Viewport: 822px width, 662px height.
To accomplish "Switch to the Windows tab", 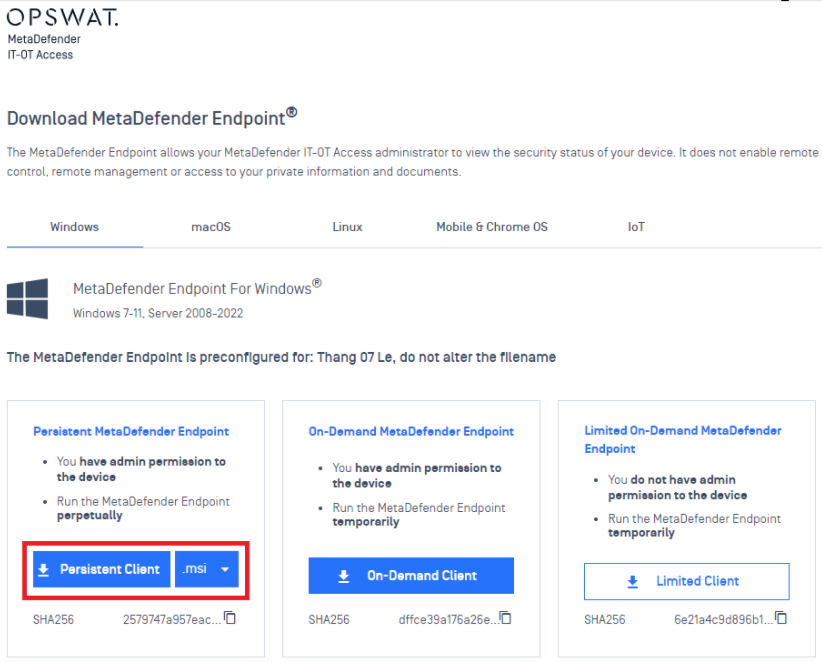I will [x=74, y=227].
